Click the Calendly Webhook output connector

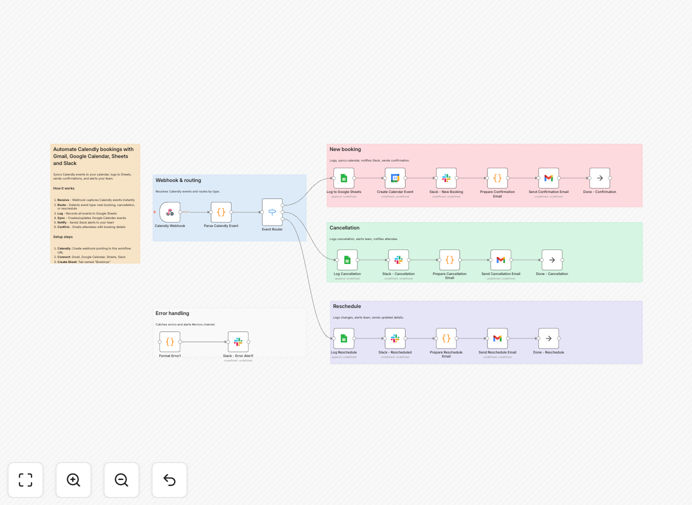coord(181,212)
